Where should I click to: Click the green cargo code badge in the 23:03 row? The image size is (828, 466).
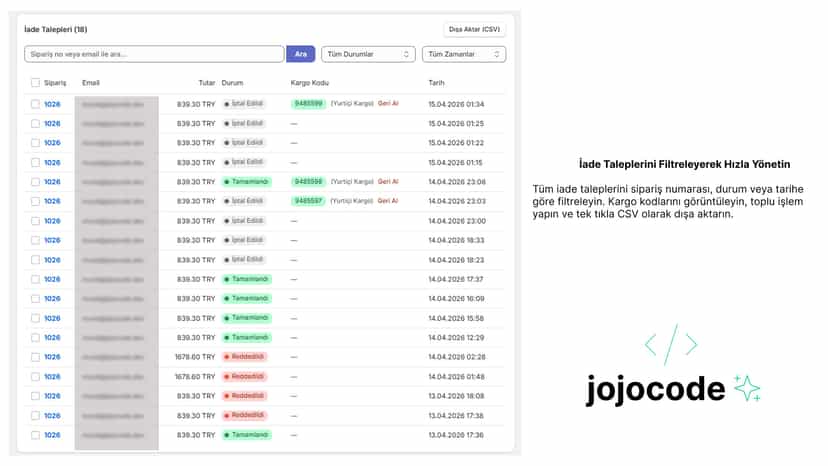click(x=308, y=201)
